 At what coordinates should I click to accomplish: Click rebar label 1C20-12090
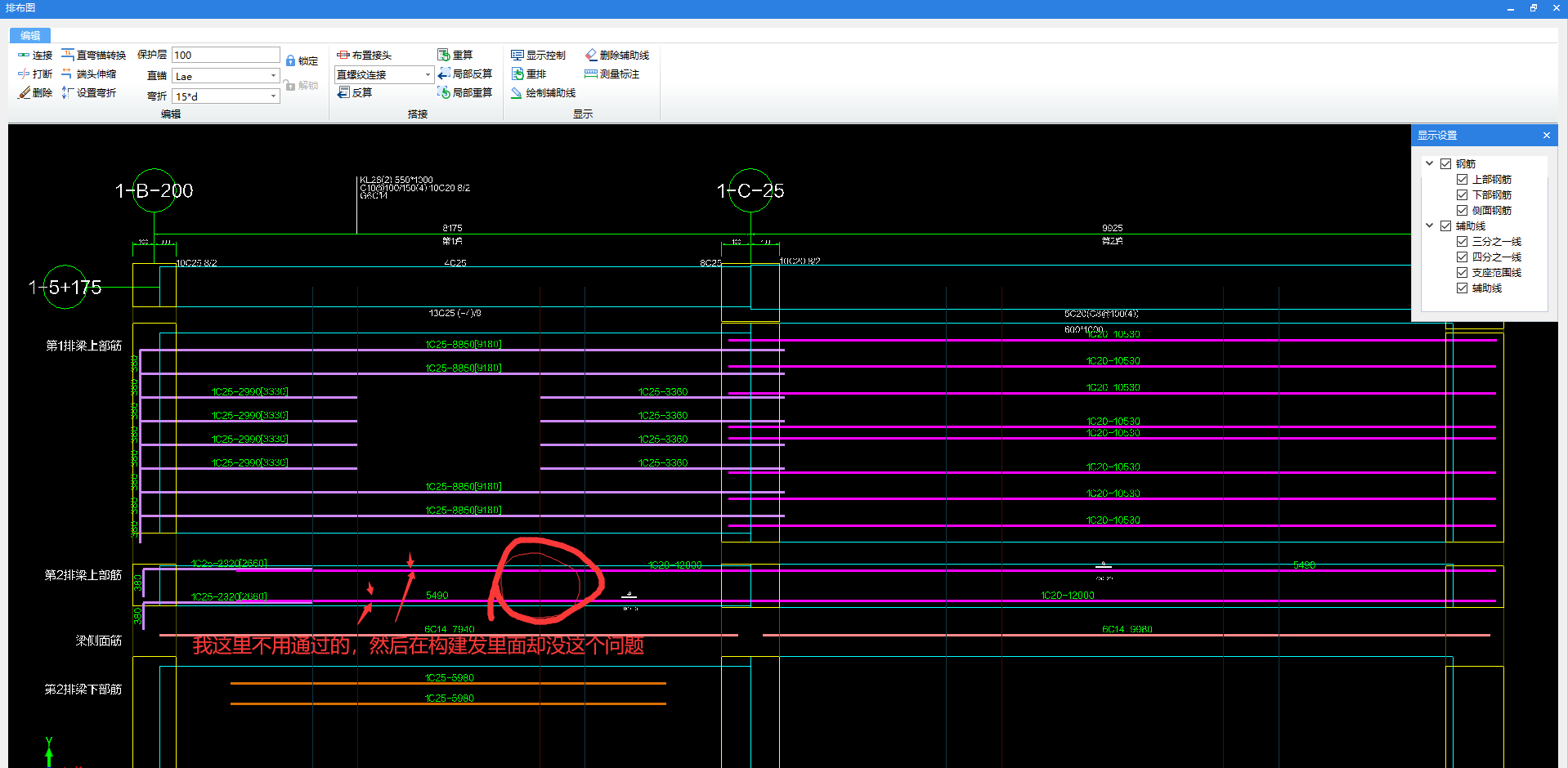tap(674, 565)
